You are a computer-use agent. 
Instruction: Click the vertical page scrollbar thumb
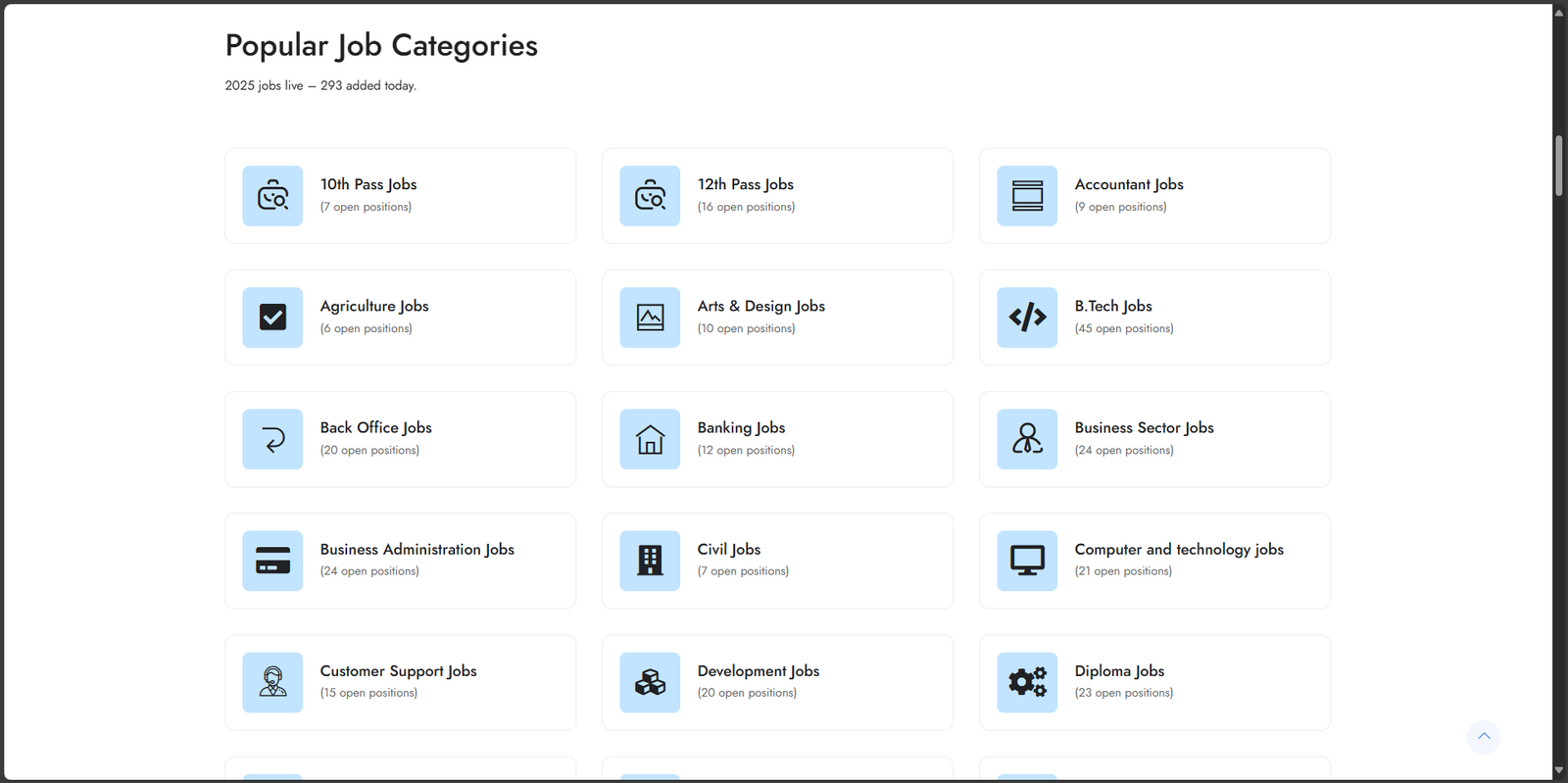pos(1558,167)
